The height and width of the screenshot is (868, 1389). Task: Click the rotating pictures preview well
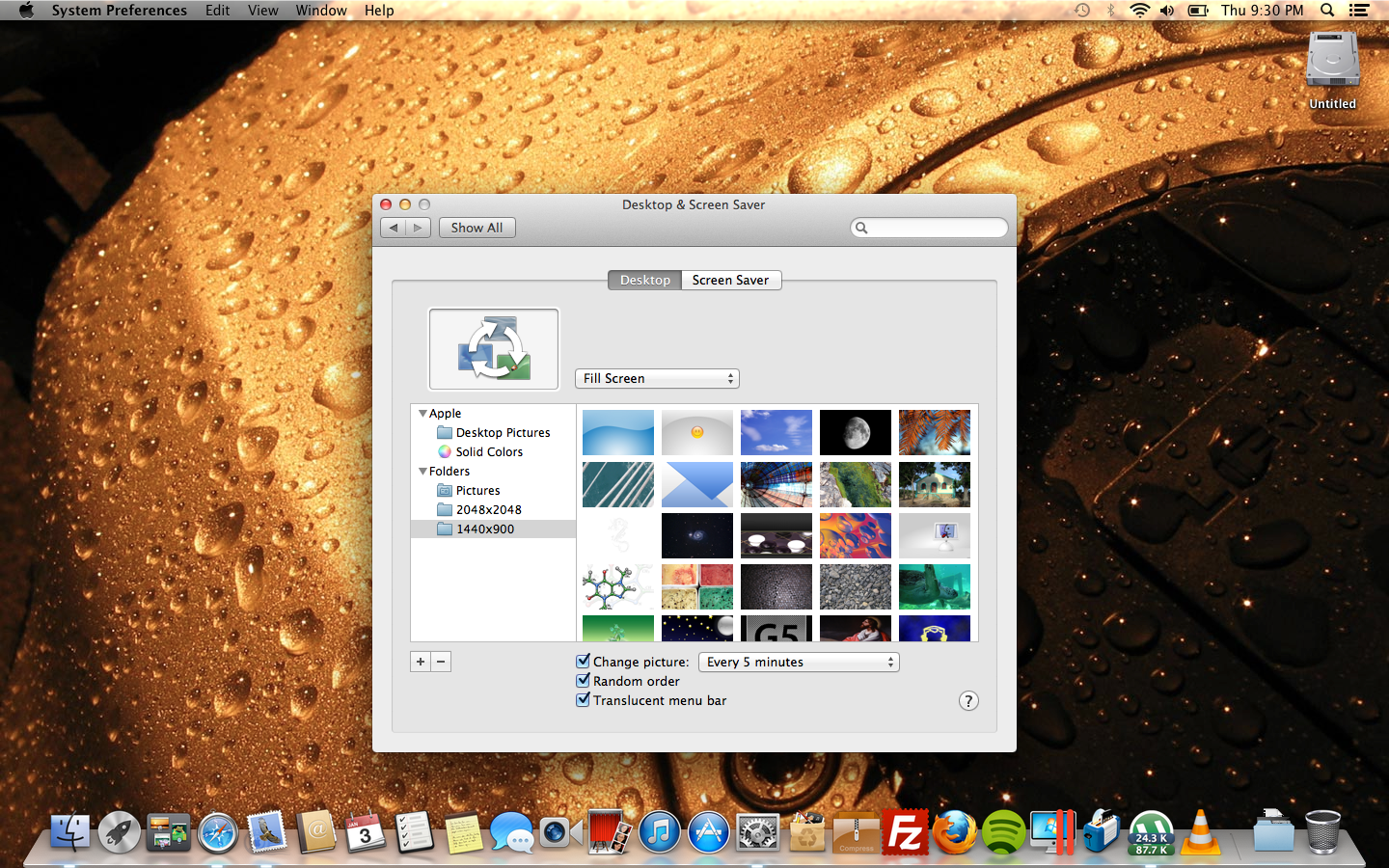click(x=494, y=349)
